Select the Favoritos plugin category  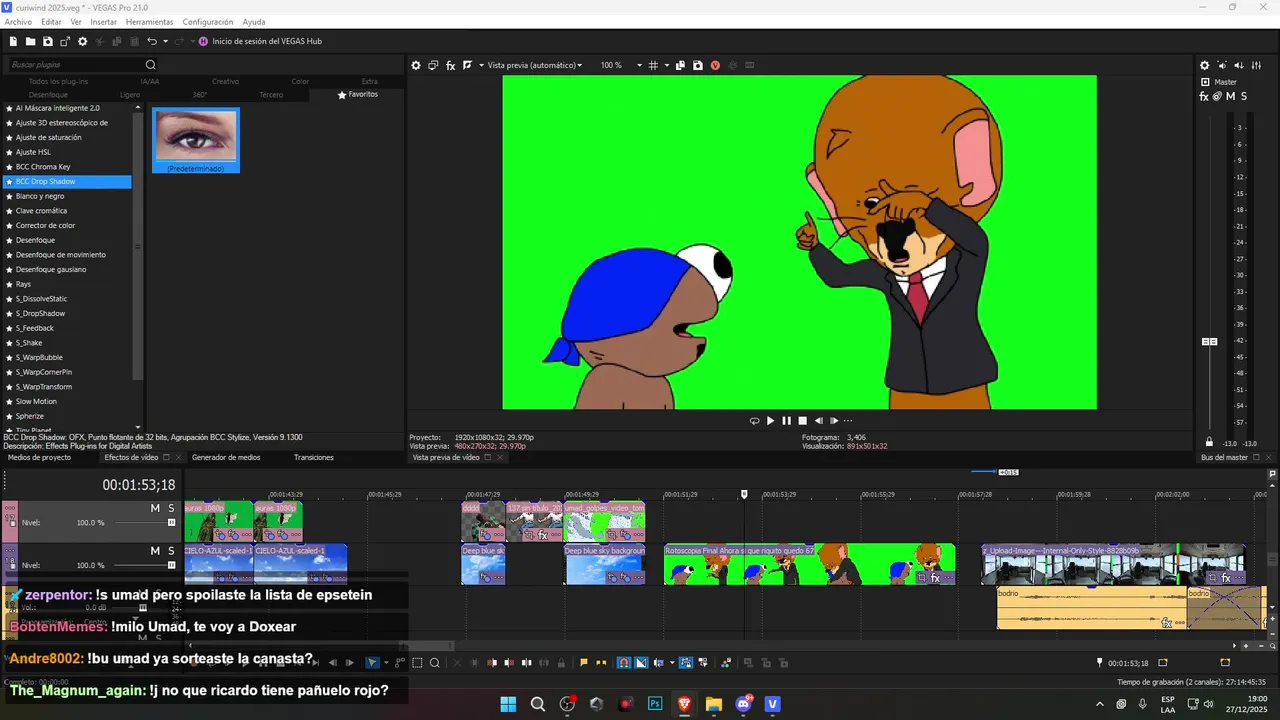(358, 94)
